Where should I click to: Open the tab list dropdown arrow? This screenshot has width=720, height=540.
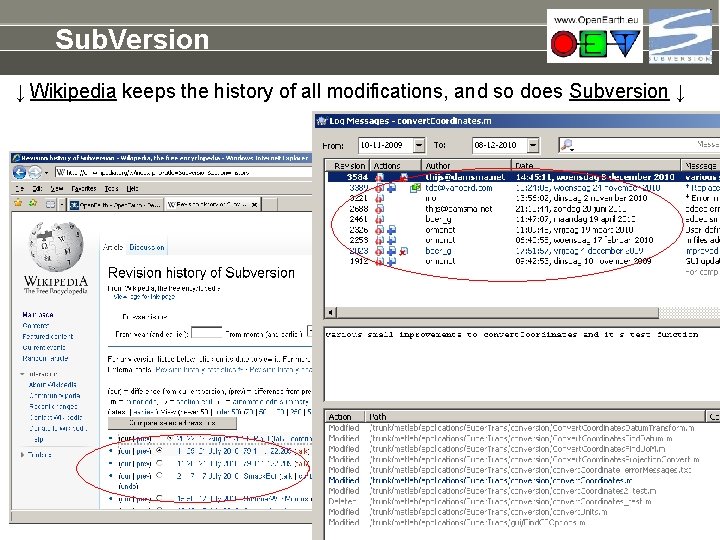pos(62,204)
